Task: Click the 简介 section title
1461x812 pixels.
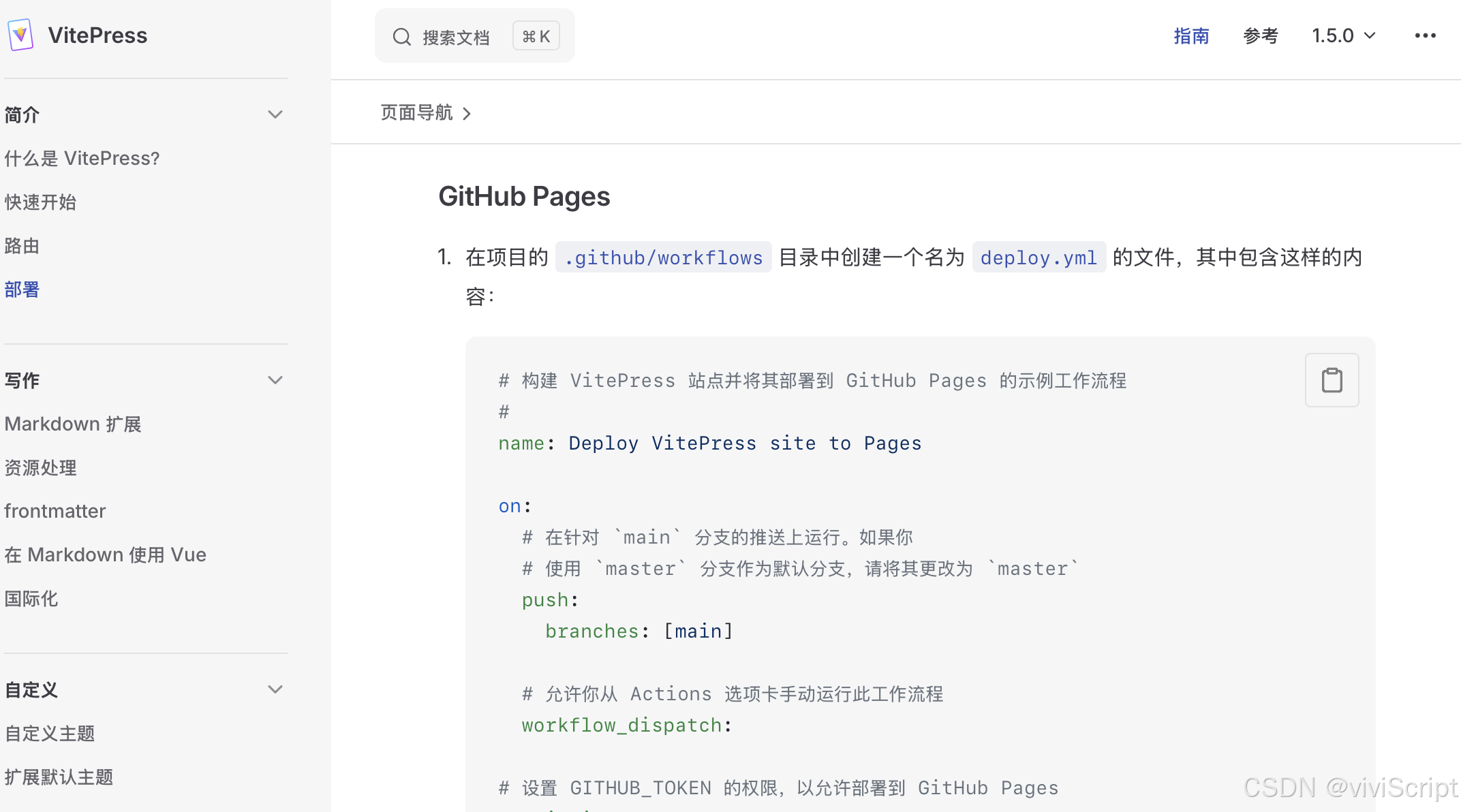Action: [22, 114]
